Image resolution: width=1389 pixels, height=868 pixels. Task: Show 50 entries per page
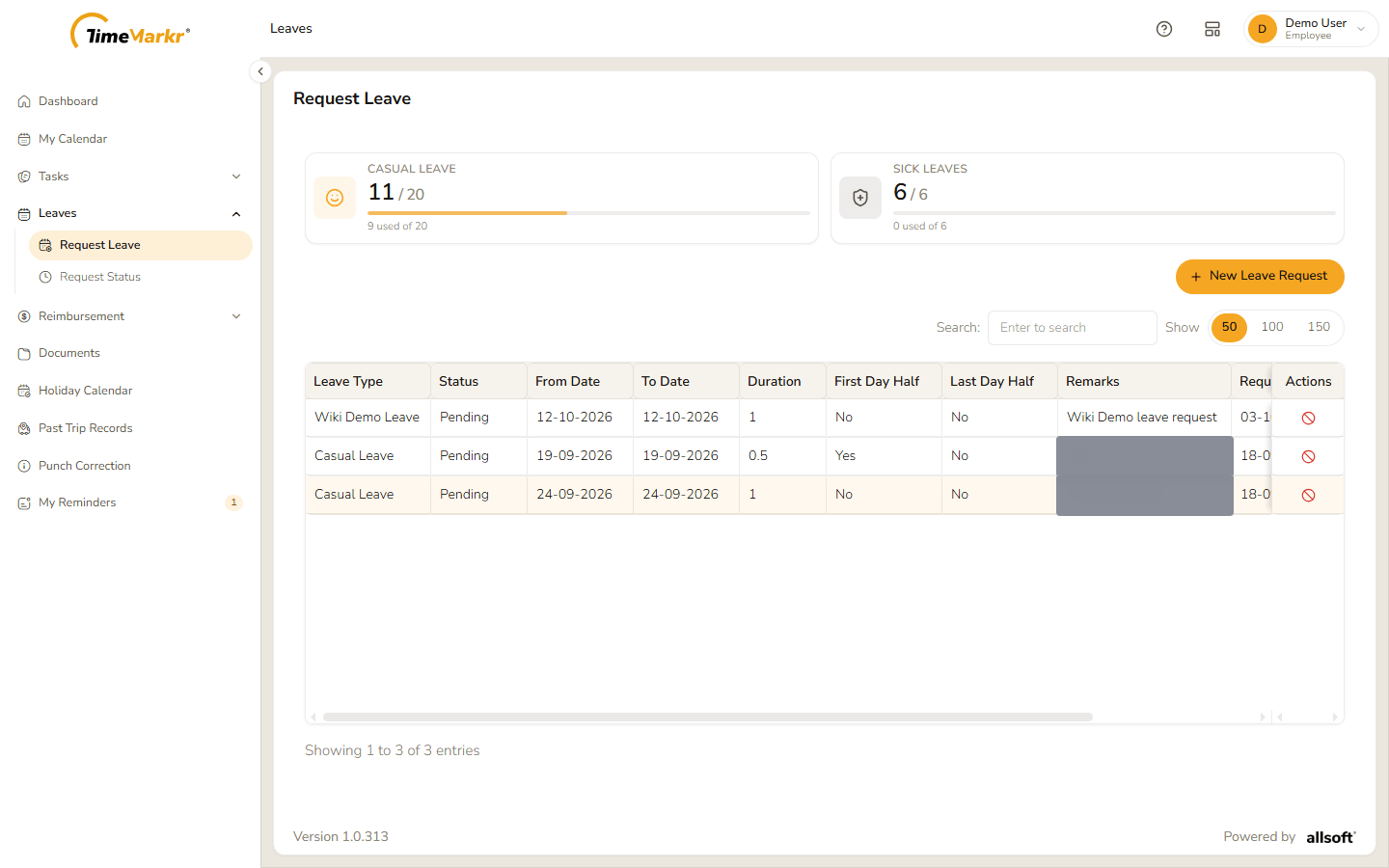click(x=1229, y=327)
